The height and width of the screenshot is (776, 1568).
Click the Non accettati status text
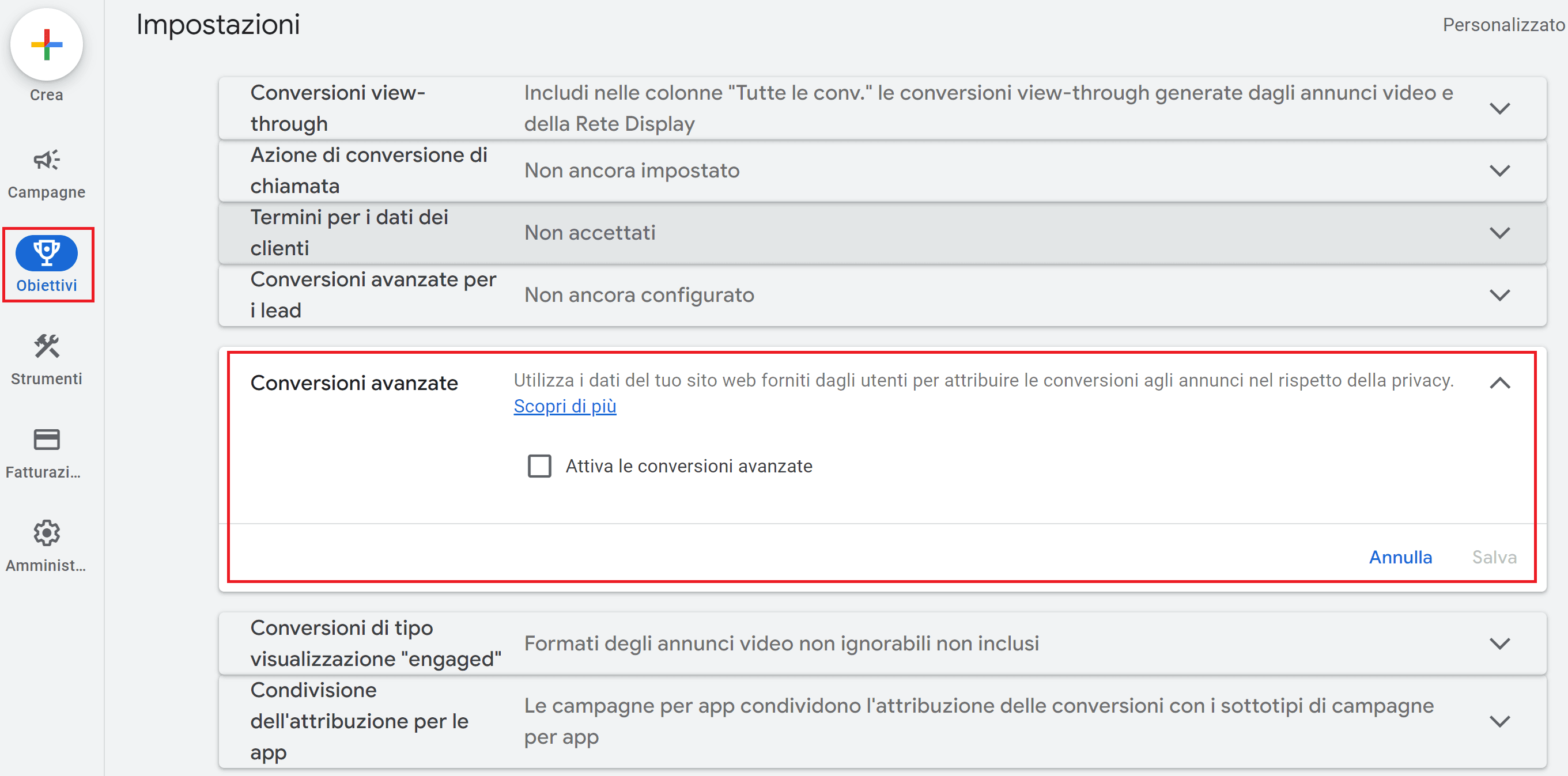click(x=590, y=233)
